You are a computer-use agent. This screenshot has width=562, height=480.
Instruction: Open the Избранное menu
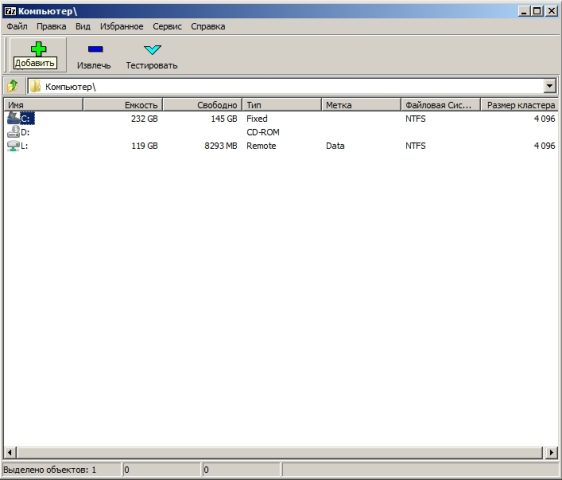(122, 27)
